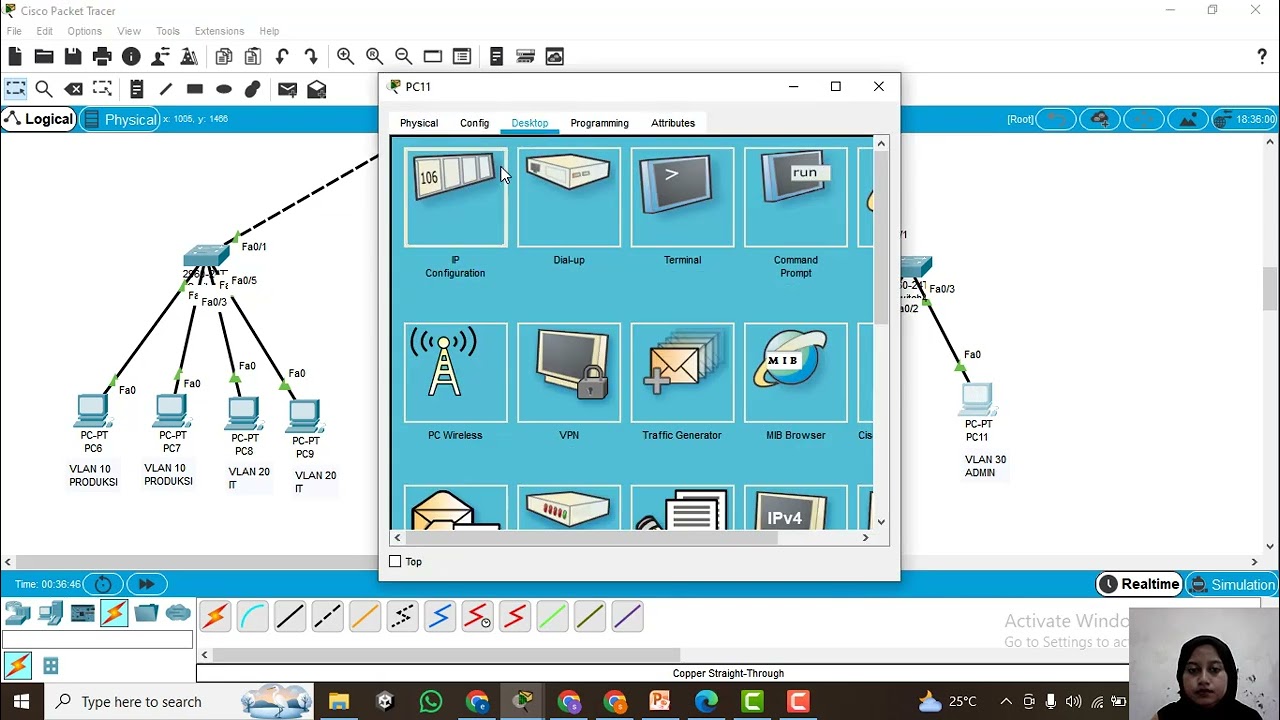Open the MIB Browser application
Viewport: 1280px width, 720px height.
click(x=795, y=372)
